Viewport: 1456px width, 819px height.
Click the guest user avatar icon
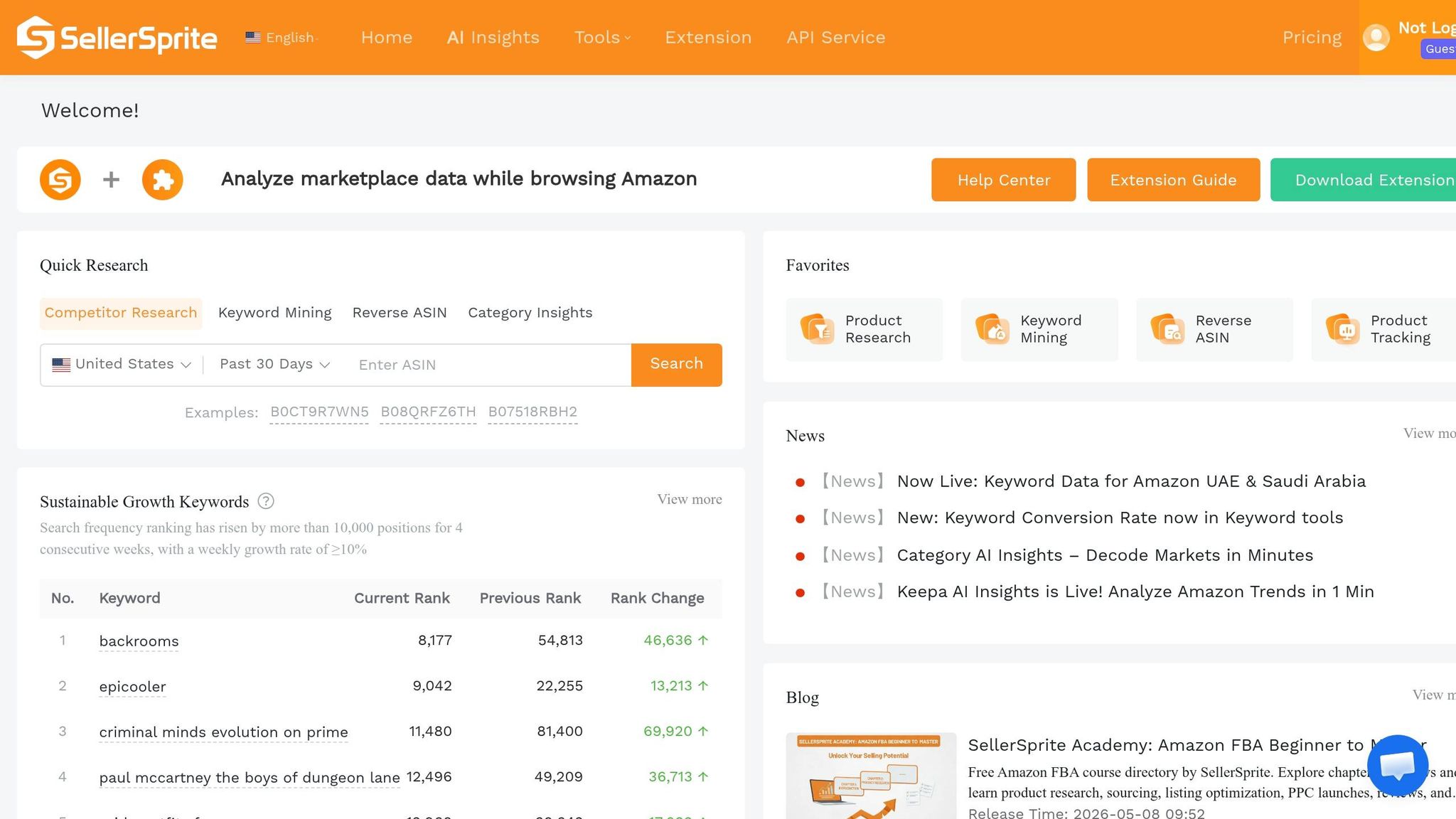click(x=1376, y=37)
